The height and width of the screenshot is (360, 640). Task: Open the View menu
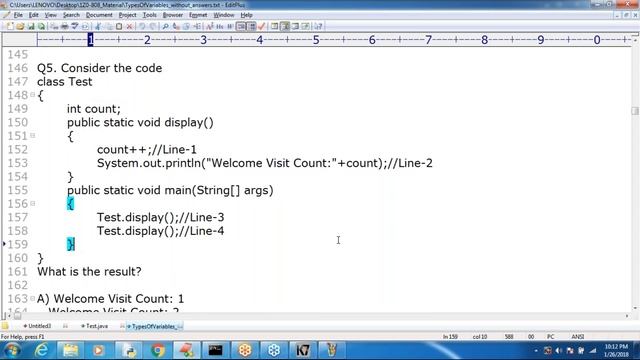tap(51, 15)
